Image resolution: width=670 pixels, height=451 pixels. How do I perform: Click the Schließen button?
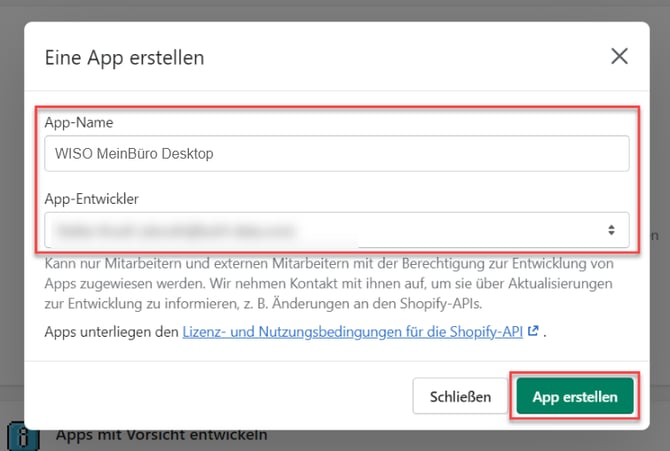460,396
